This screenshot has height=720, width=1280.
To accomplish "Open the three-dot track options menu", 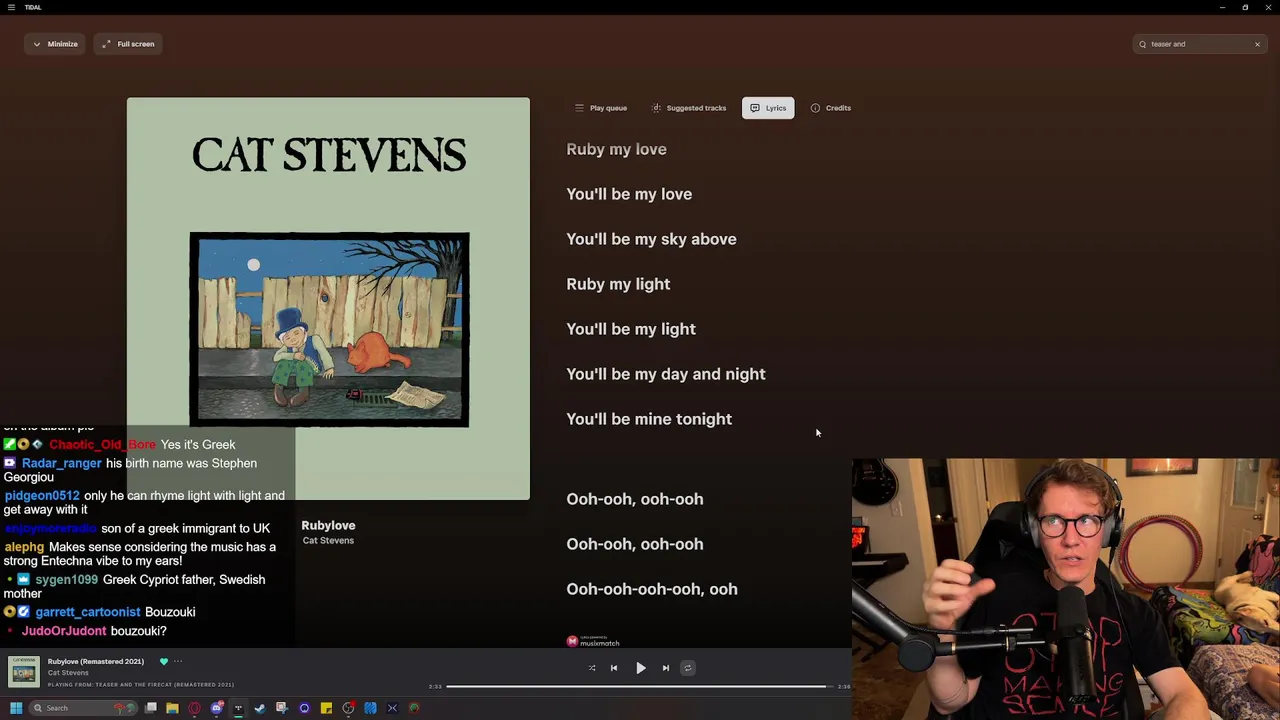I will (178, 661).
